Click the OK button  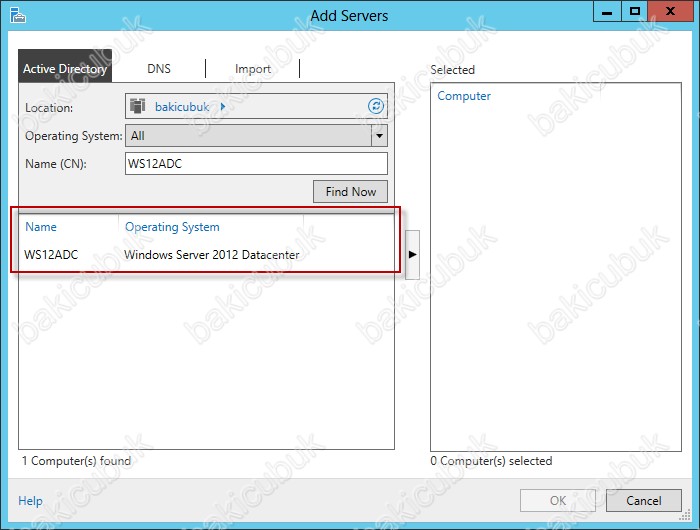[x=558, y=501]
